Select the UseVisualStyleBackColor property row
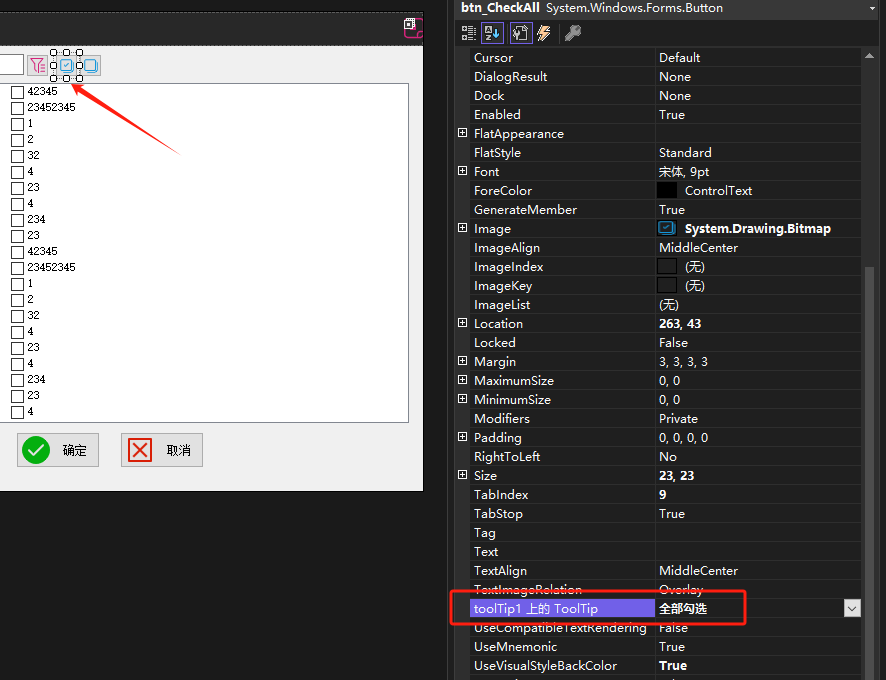This screenshot has height=680, width=886. (x=665, y=665)
